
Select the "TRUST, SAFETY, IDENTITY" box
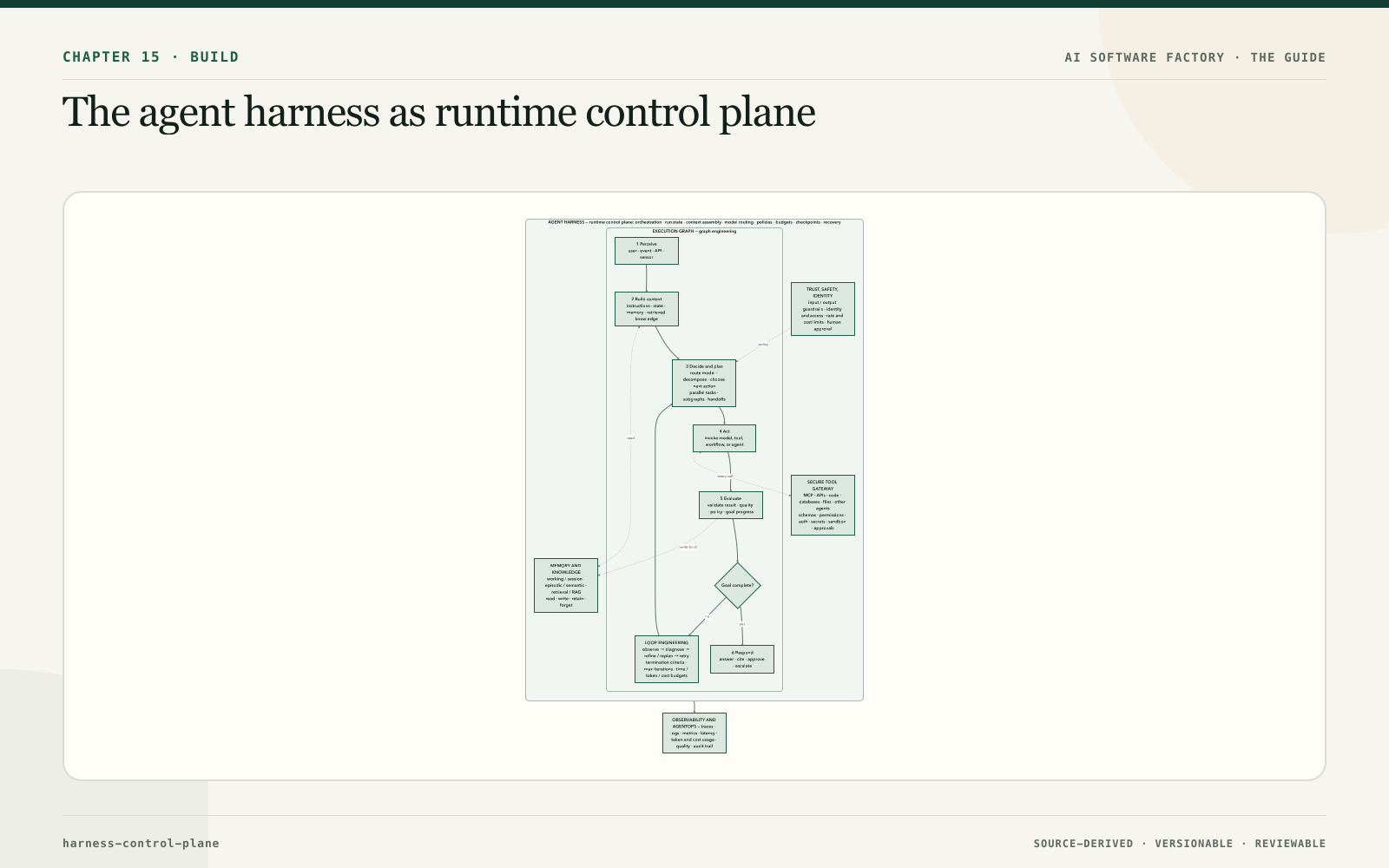[x=823, y=309]
